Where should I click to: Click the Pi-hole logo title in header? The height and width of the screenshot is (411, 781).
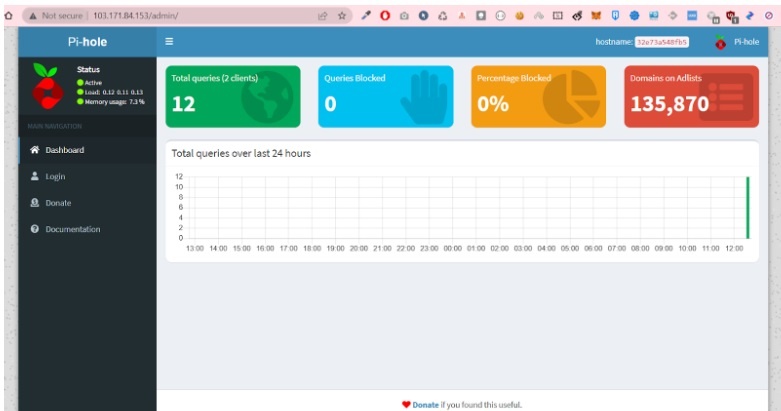[87, 42]
